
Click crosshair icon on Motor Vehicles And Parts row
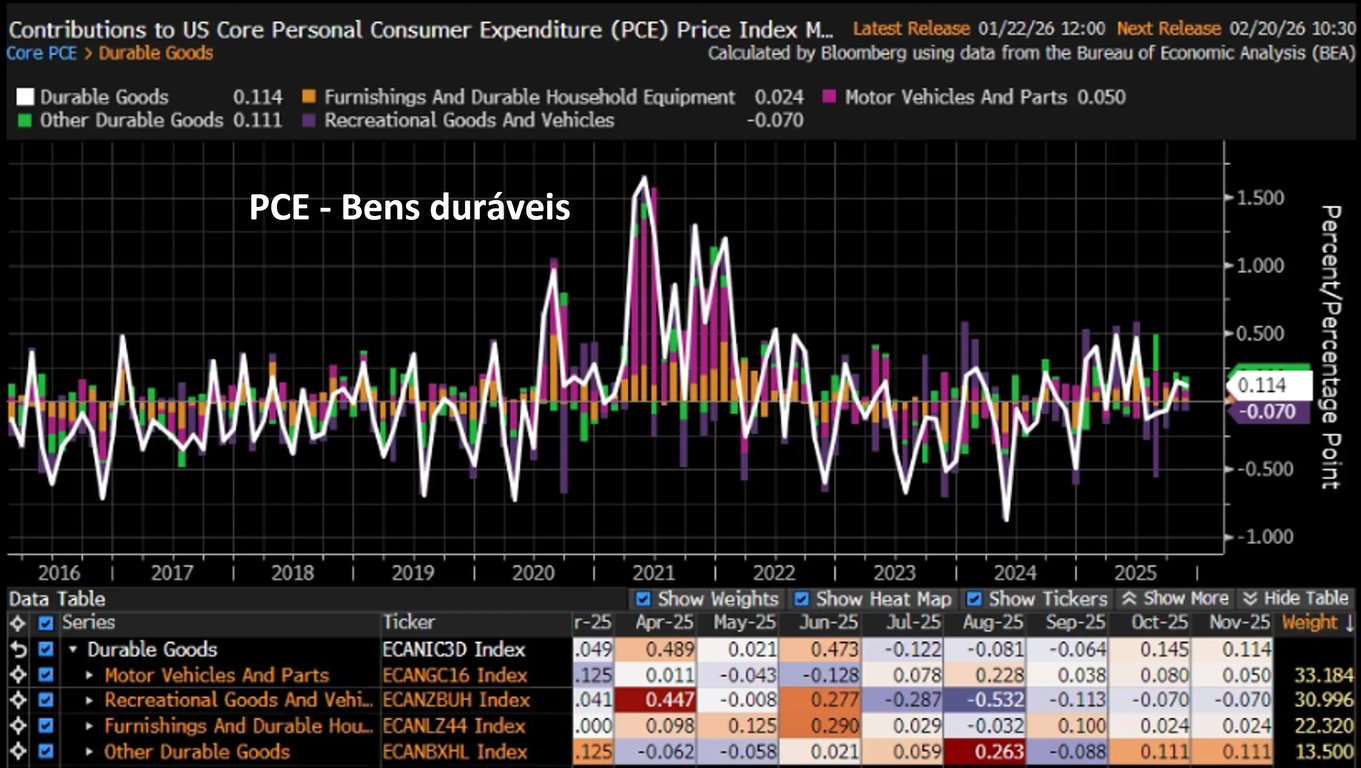[16, 675]
